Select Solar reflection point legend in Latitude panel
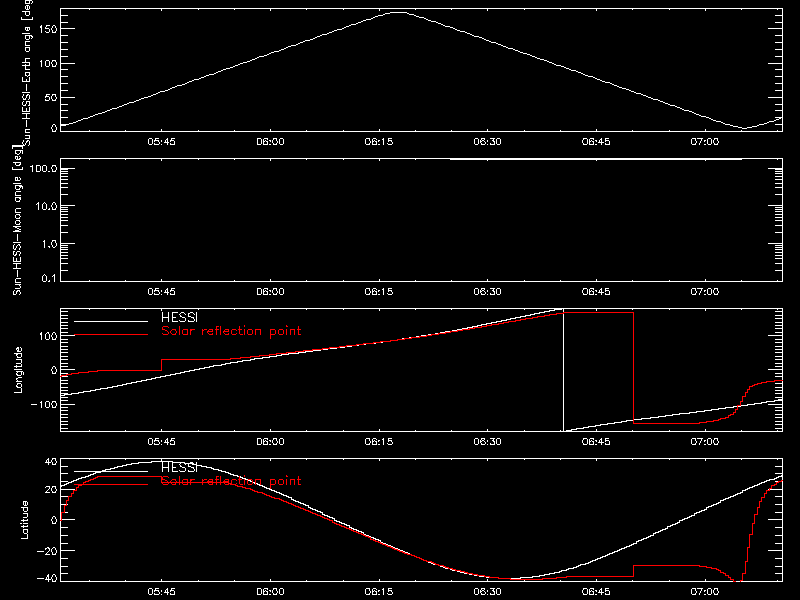Screen dimensions: 800x600 pyautogui.click(x=231, y=481)
